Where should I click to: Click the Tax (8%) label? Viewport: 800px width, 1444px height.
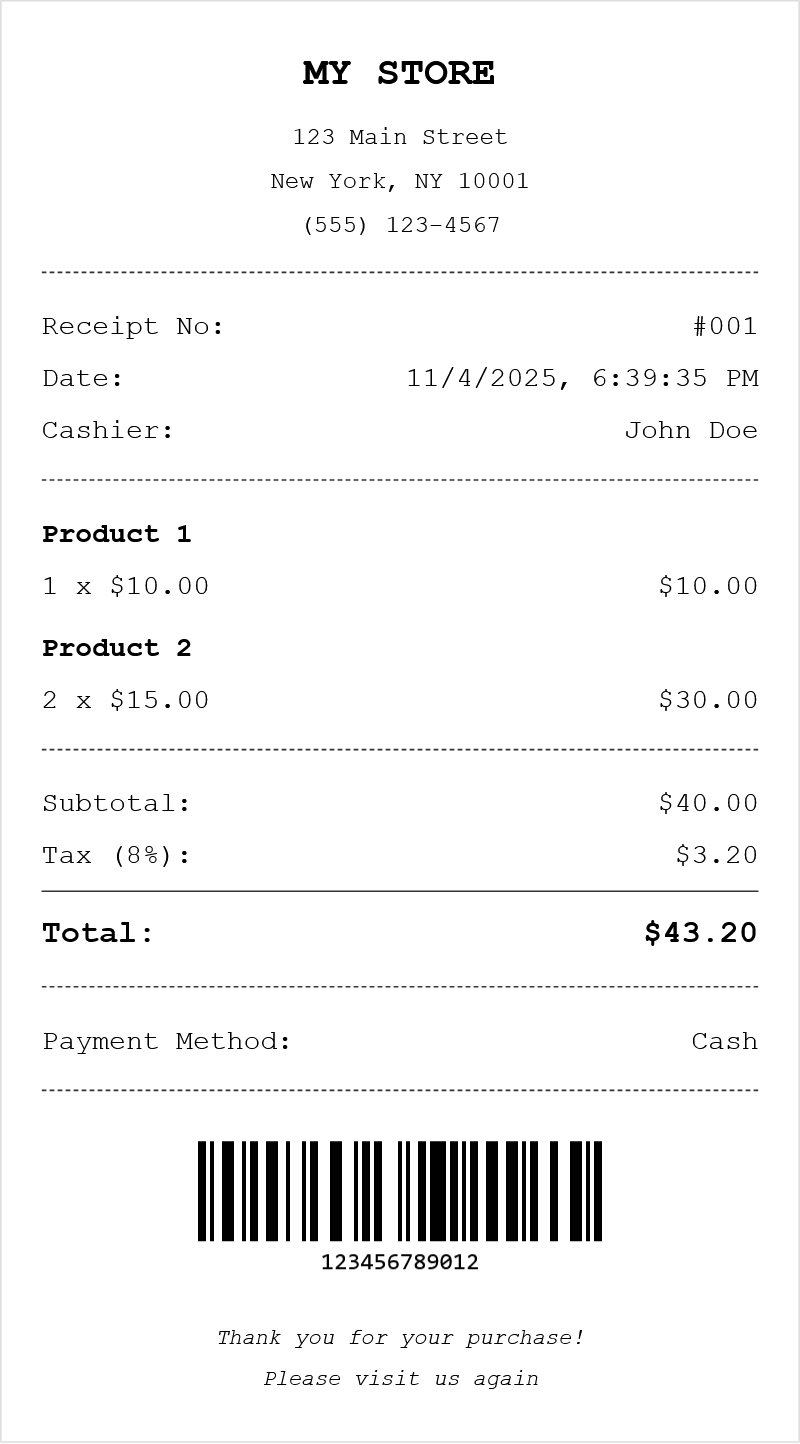pyautogui.click(x=116, y=855)
